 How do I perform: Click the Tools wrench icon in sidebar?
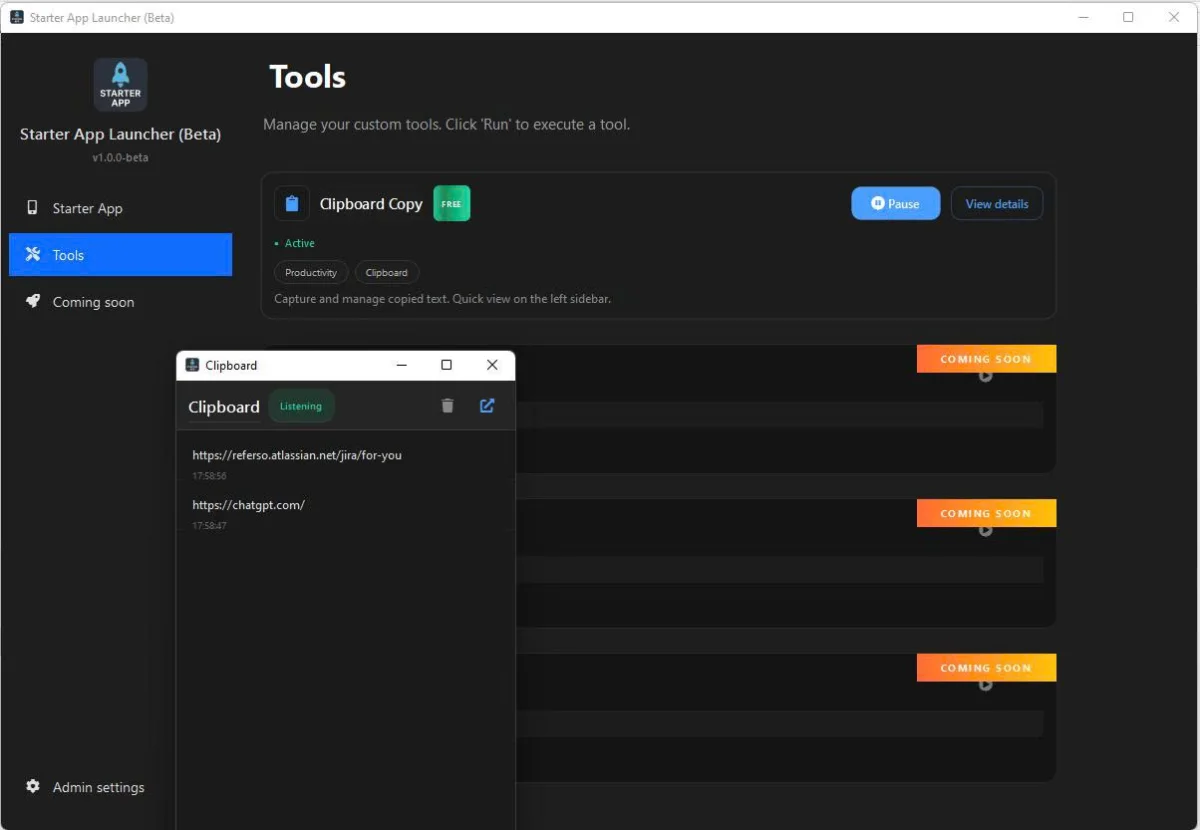click(x=31, y=255)
